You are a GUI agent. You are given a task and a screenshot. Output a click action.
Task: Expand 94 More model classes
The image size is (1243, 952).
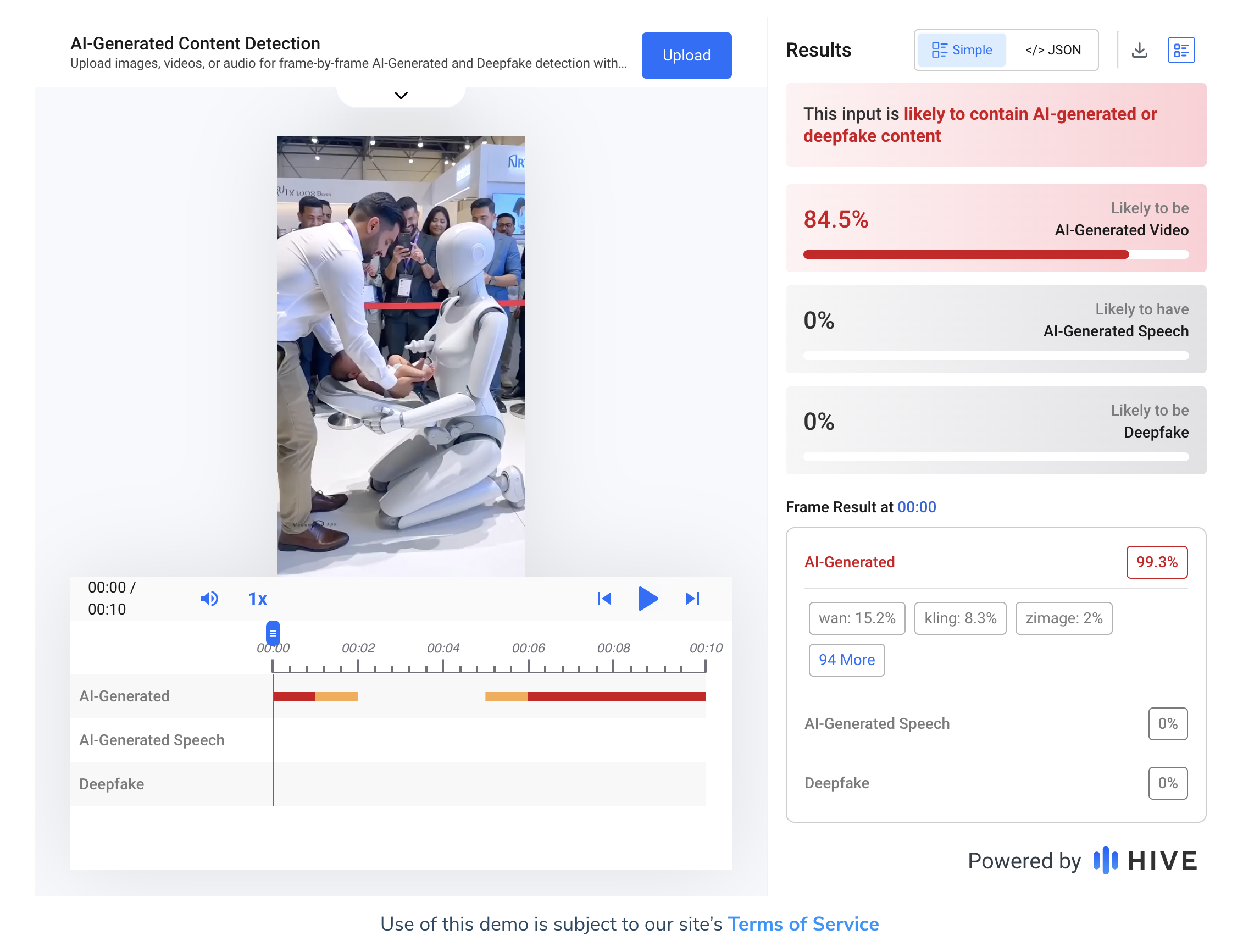[846, 660]
